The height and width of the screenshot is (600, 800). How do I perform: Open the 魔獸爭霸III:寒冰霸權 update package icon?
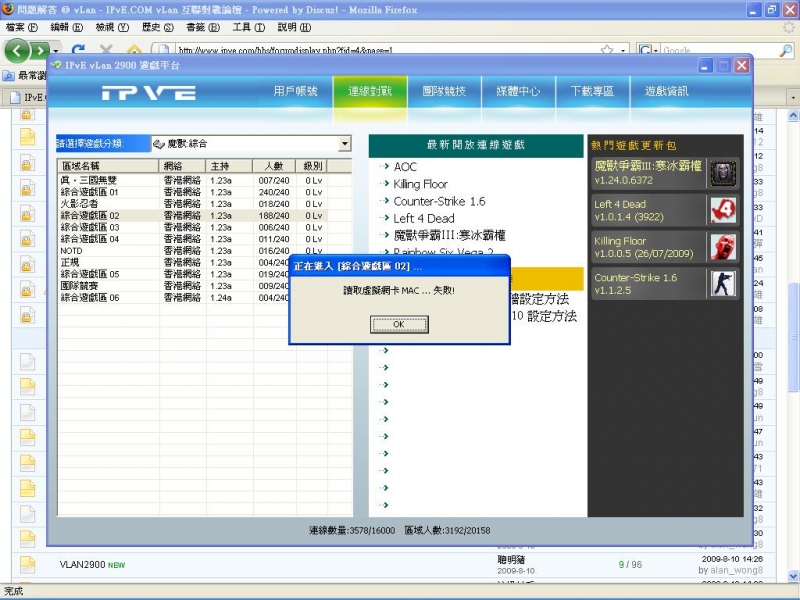[722, 172]
